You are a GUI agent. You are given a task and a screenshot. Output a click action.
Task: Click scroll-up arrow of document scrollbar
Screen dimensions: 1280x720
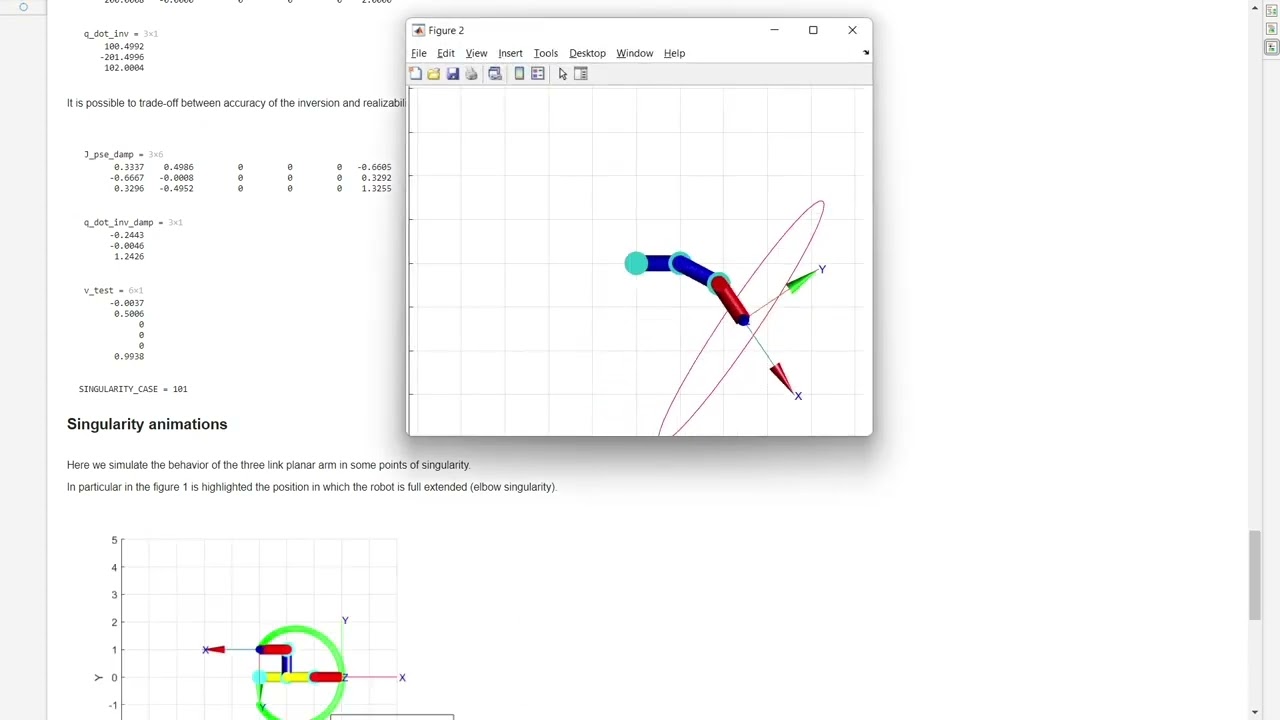point(1255,9)
